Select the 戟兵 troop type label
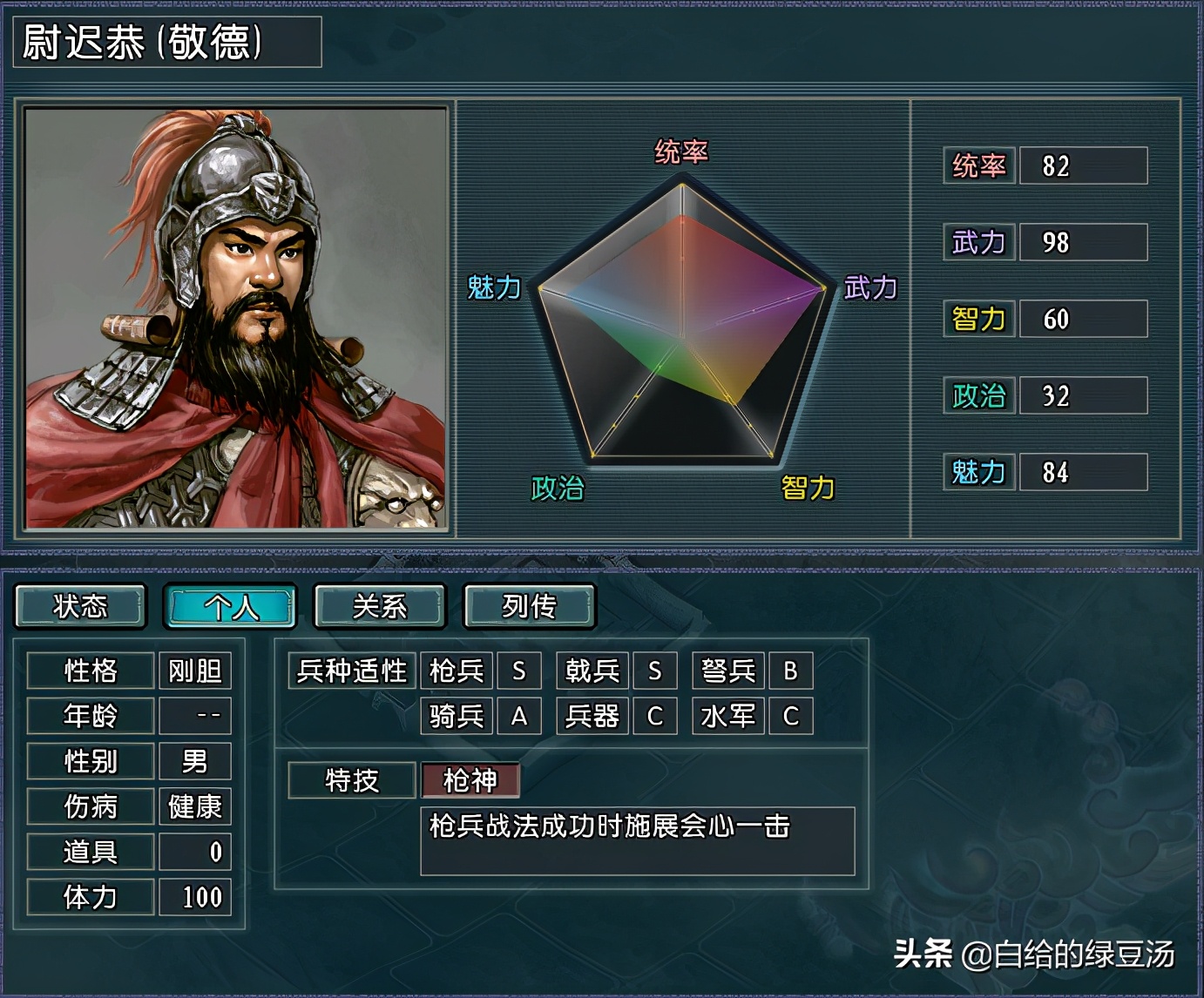The image size is (1204, 998). [592, 671]
